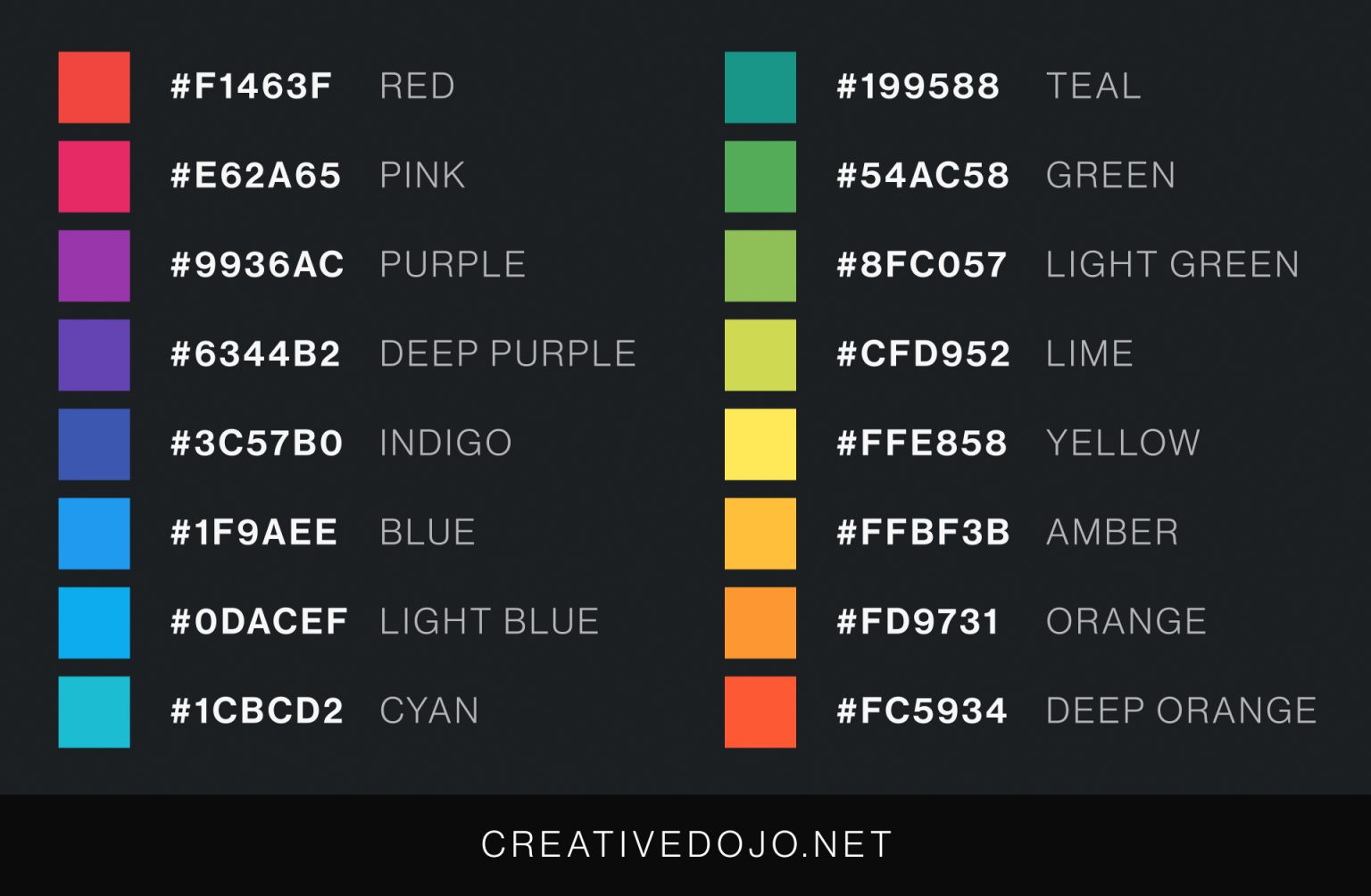Click the teal color swatch

point(760,87)
